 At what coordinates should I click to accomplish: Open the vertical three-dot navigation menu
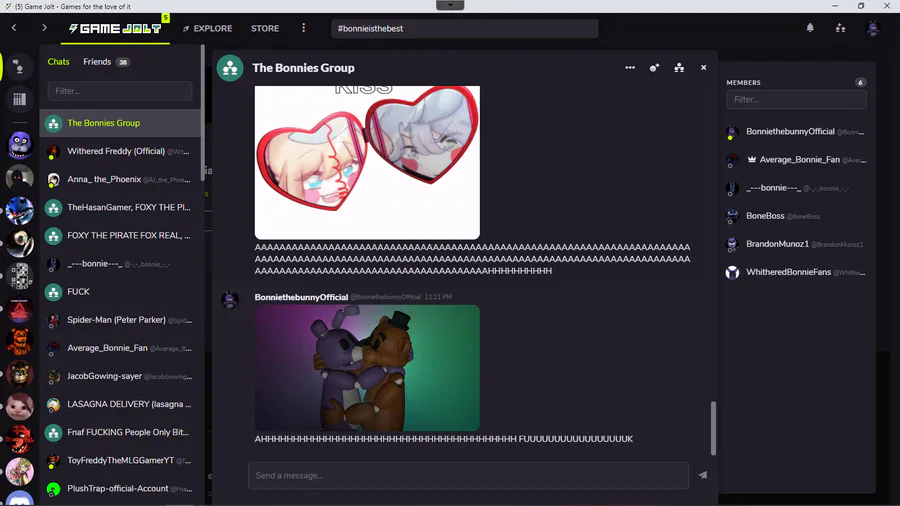pos(304,28)
